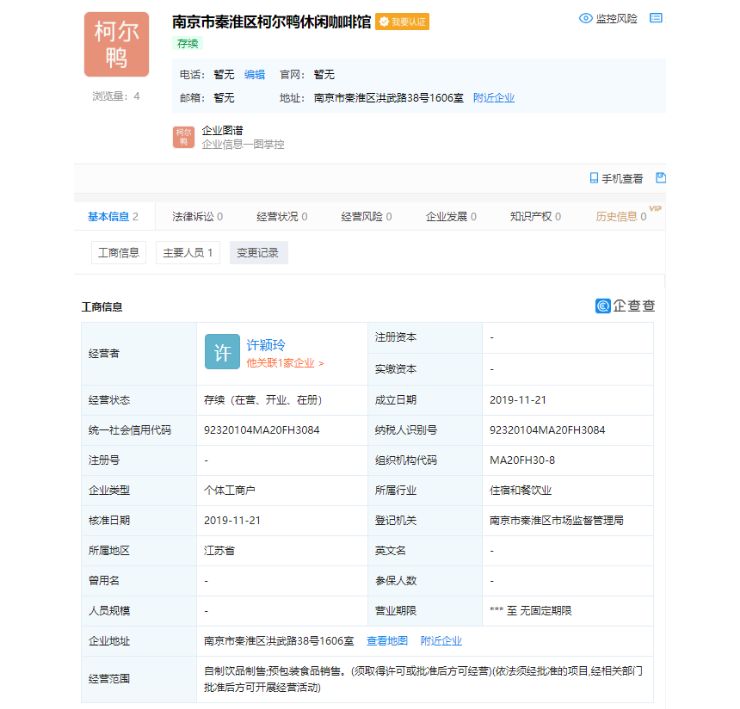Open the 企业图谱 small logo icon

point(184,137)
